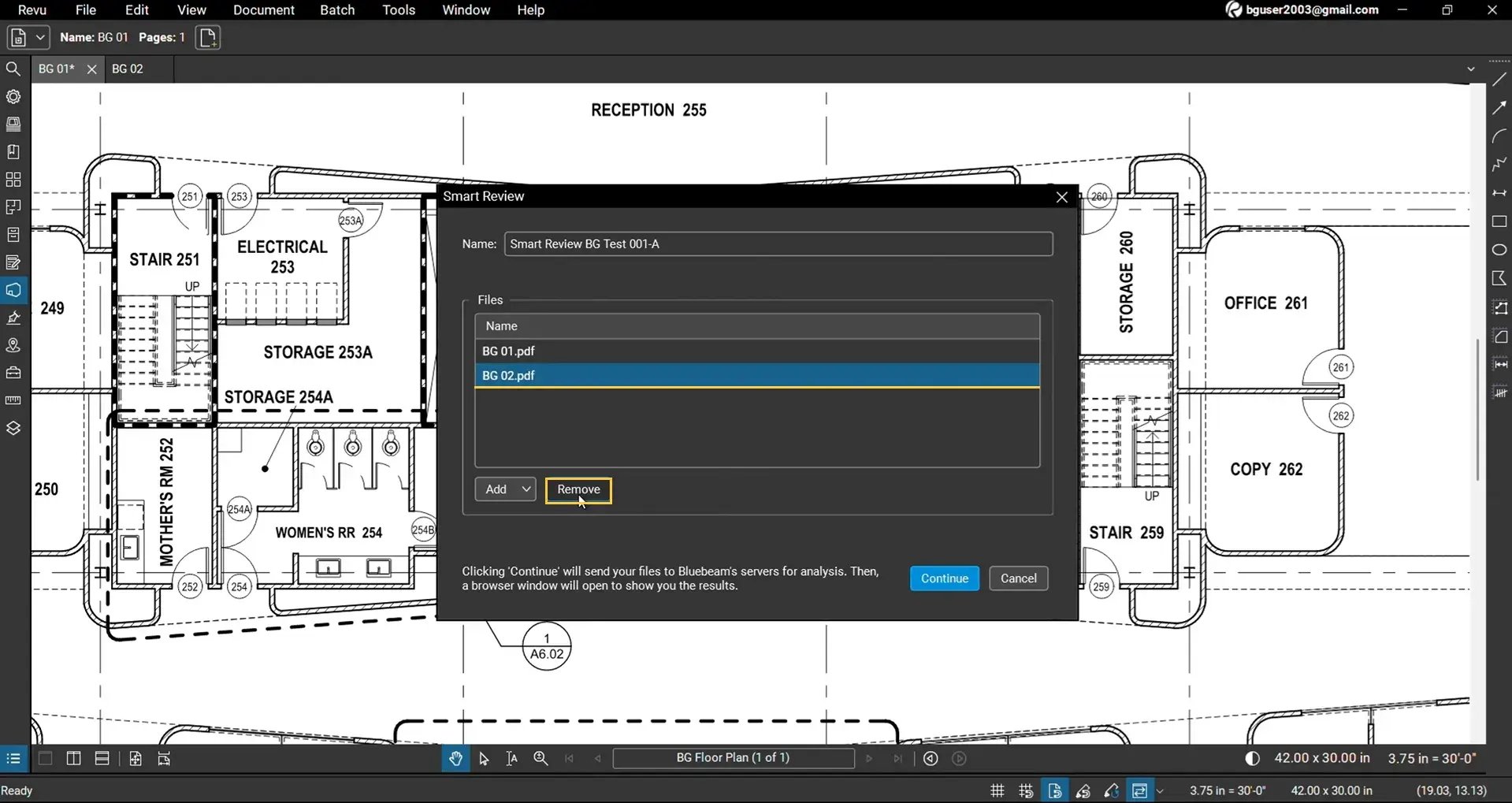Screen dimensions: 1512x803
Task: Open the Layers panel icon
Action: (x=13, y=428)
